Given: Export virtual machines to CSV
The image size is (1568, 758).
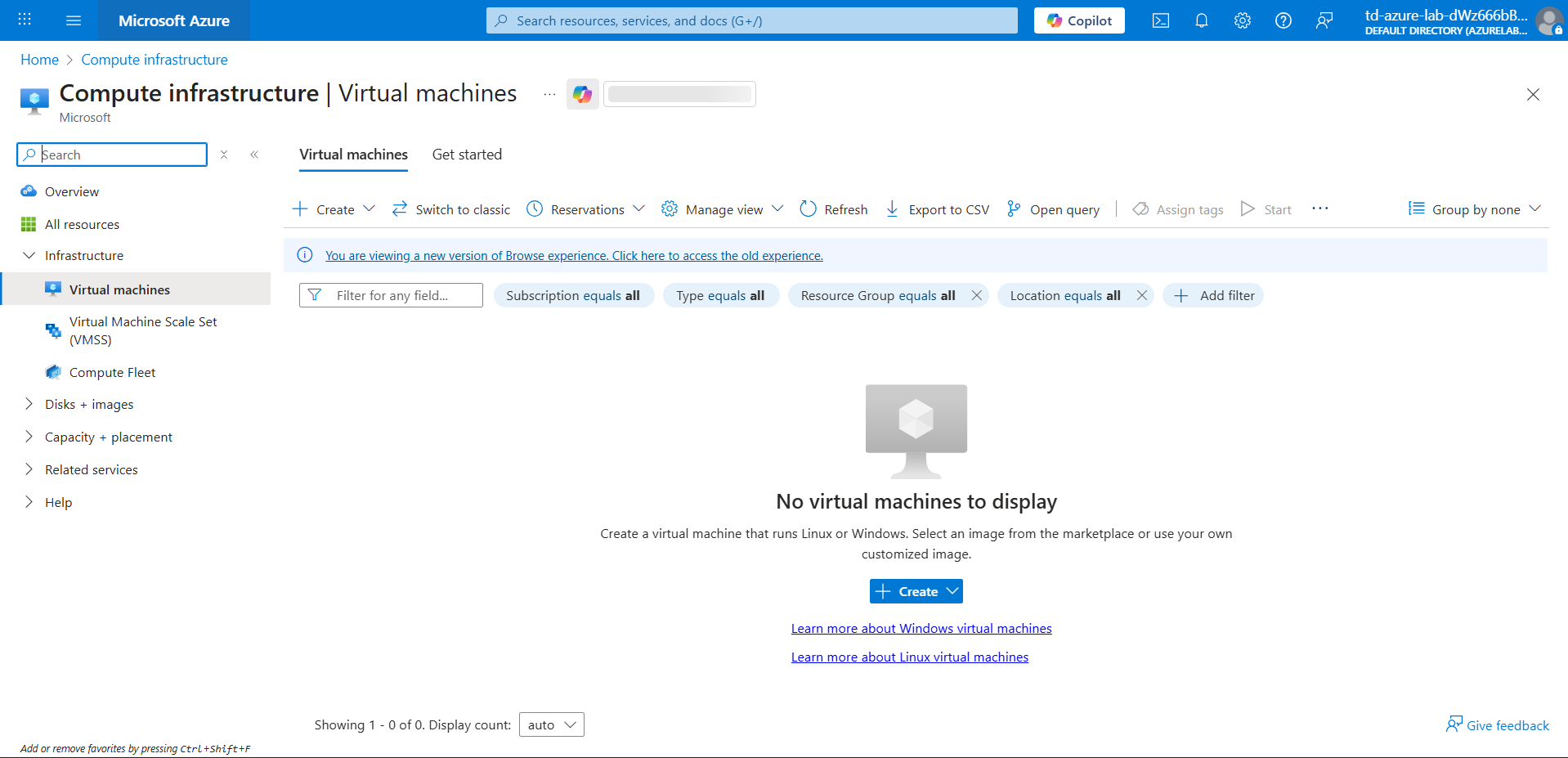Looking at the screenshot, I should coord(937,209).
